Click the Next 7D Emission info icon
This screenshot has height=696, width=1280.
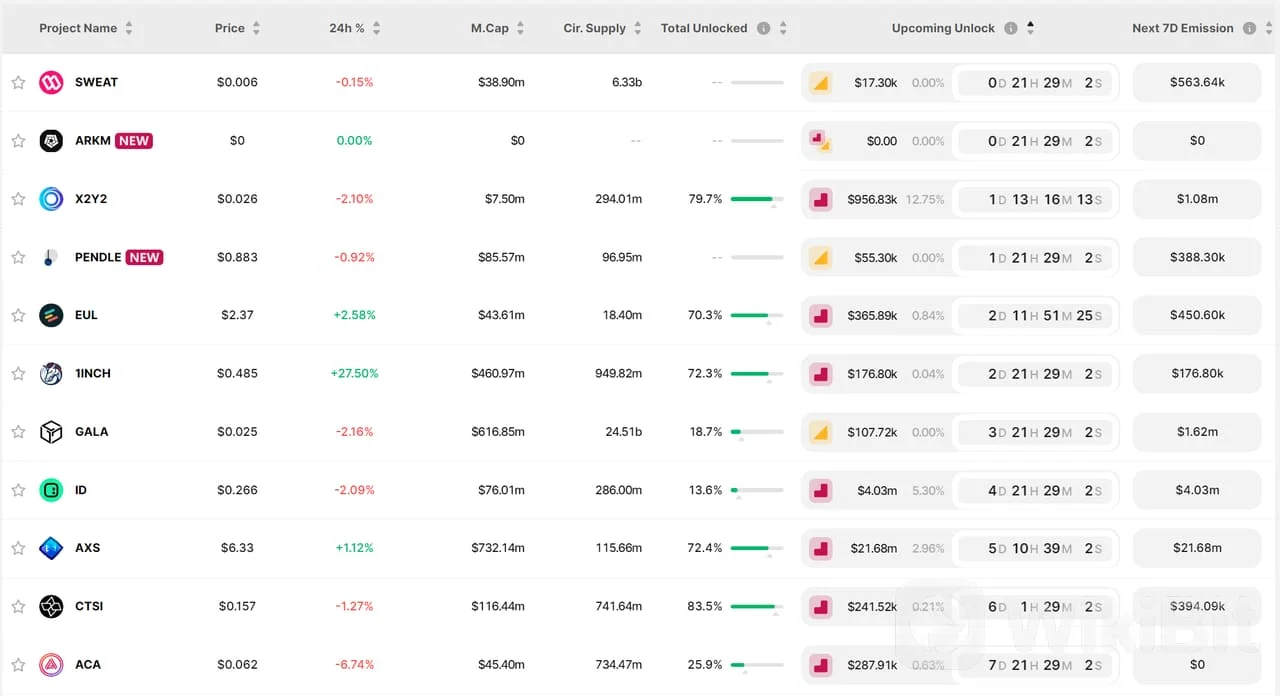click(x=1250, y=28)
